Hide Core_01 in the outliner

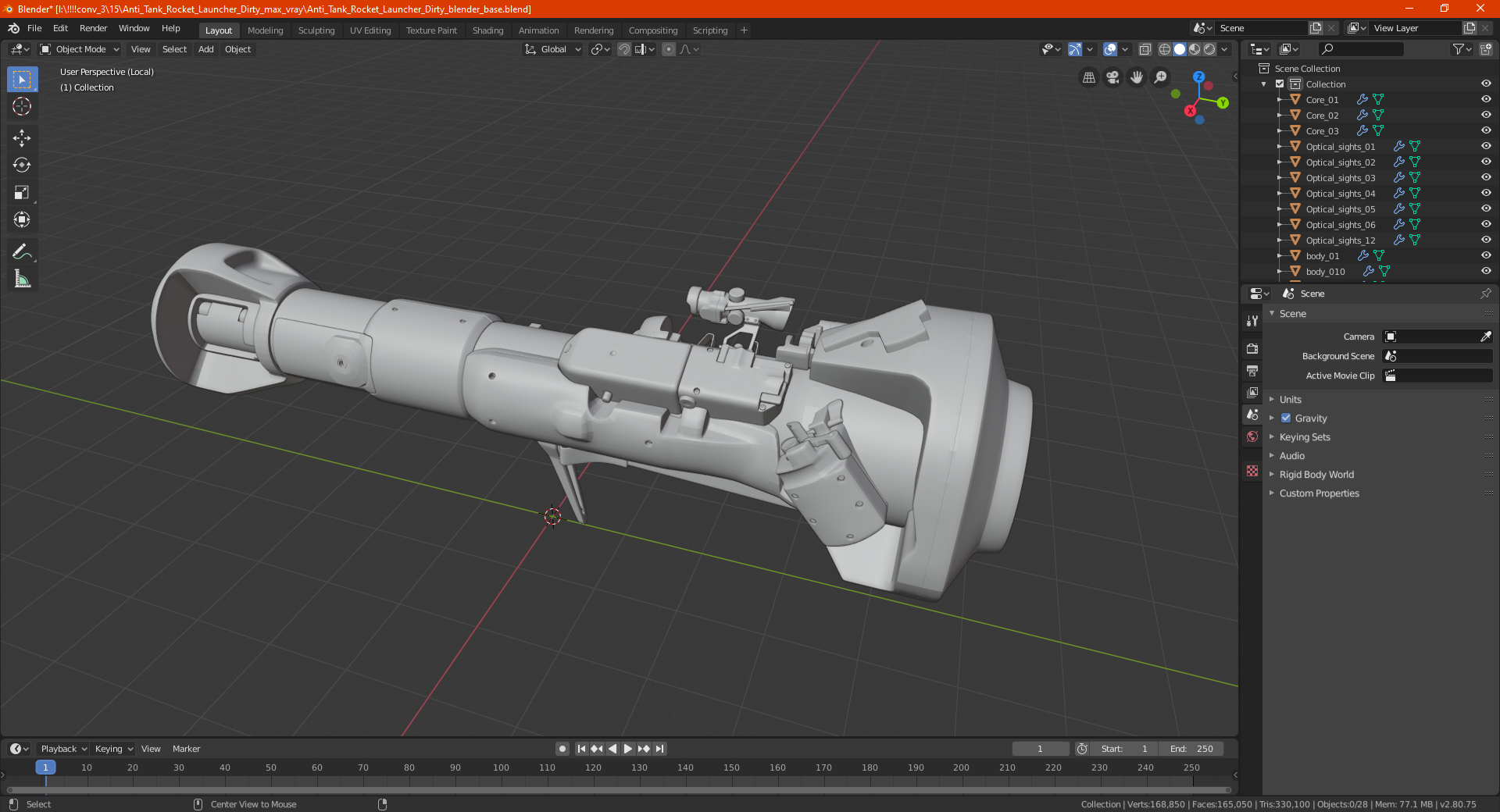click(x=1486, y=100)
